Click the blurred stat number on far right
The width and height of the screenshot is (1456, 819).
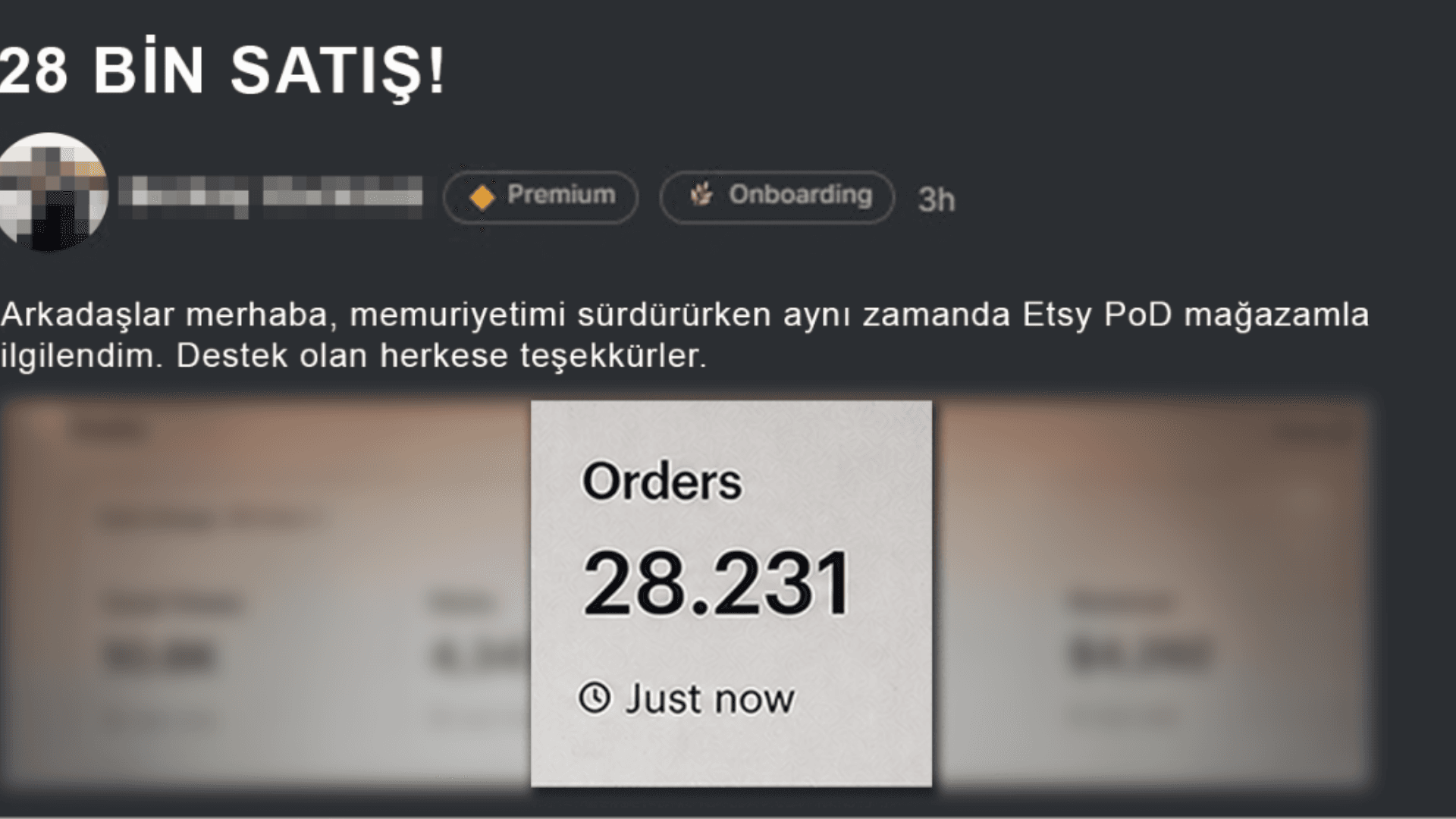tap(1140, 655)
